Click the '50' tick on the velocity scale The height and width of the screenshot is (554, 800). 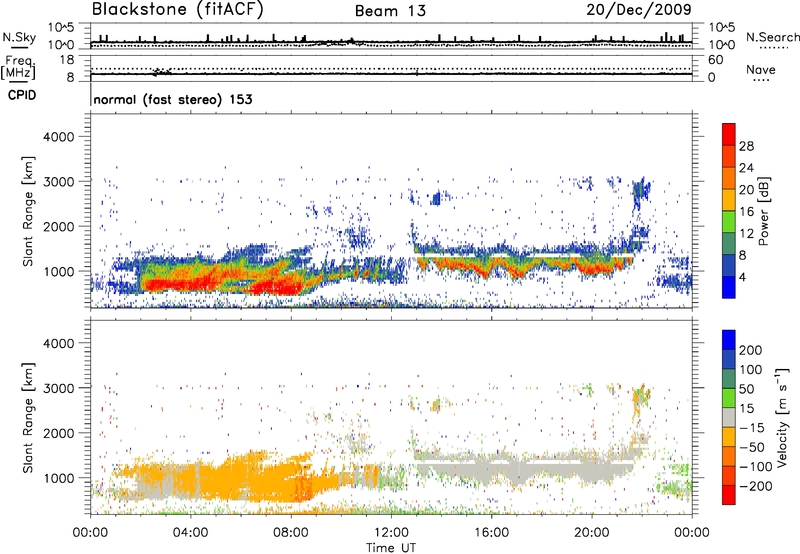(746, 389)
